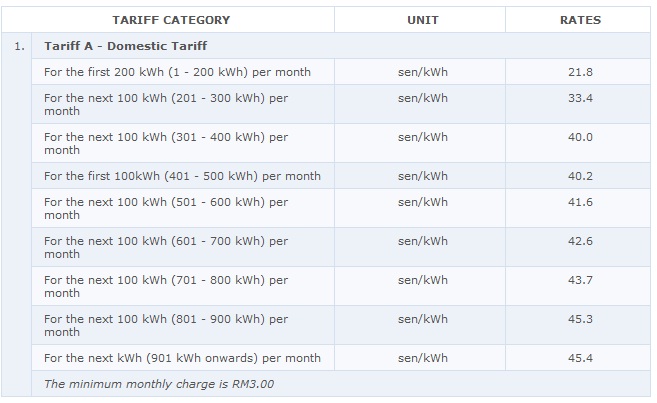Click the 33.4 rate value
Viewport: 657px width, 403px height.
click(580, 98)
